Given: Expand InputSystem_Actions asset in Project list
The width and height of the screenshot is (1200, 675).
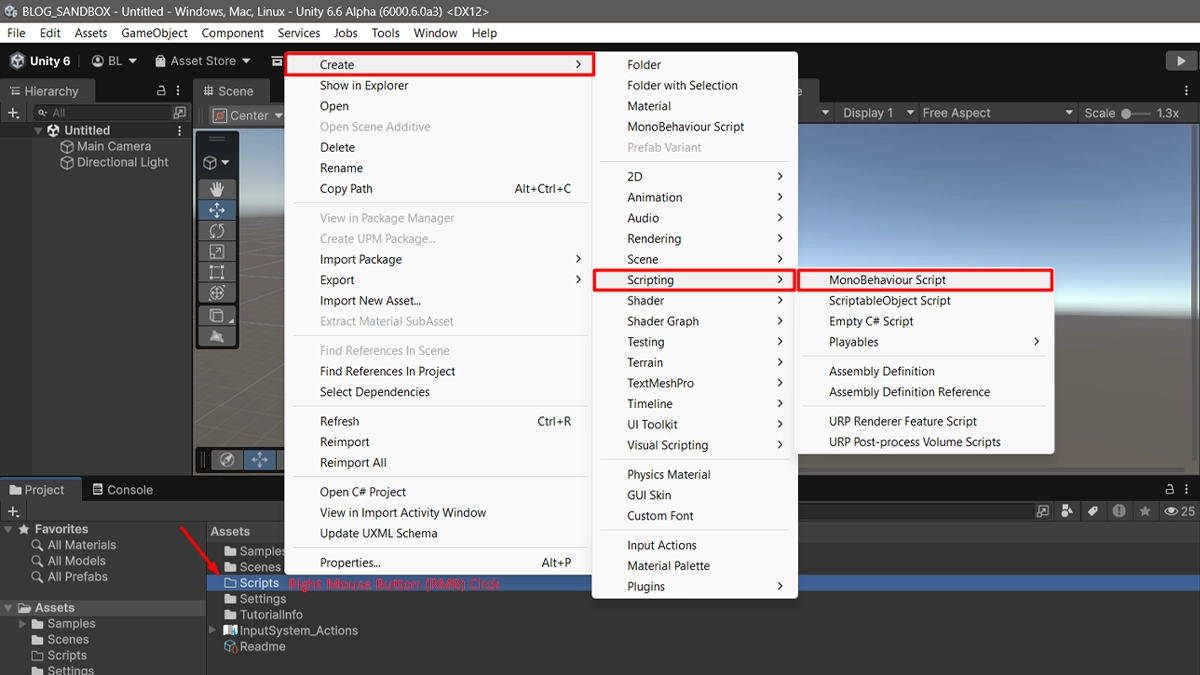Looking at the screenshot, I should [212, 631].
